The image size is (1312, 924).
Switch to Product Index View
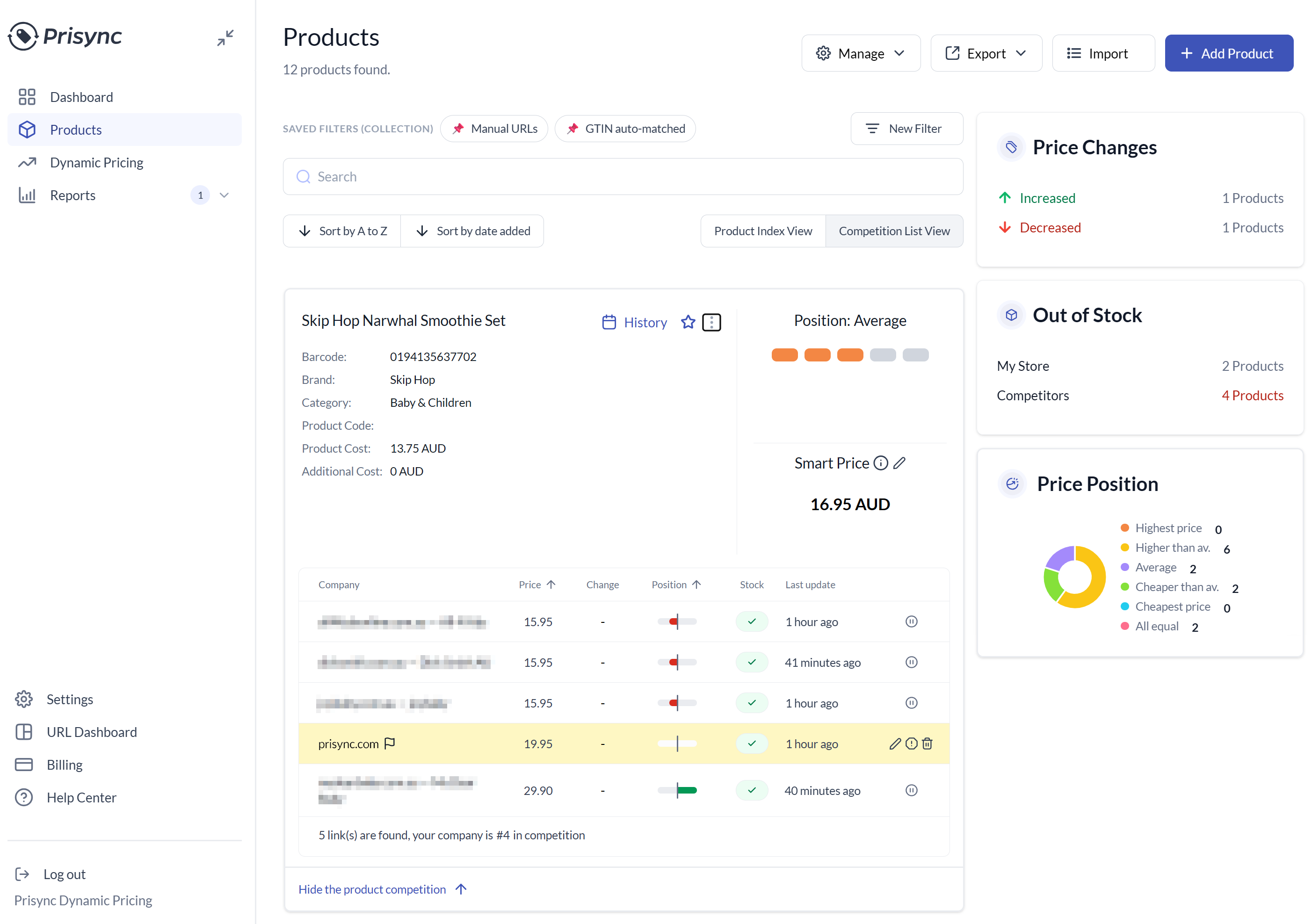point(763,231)
